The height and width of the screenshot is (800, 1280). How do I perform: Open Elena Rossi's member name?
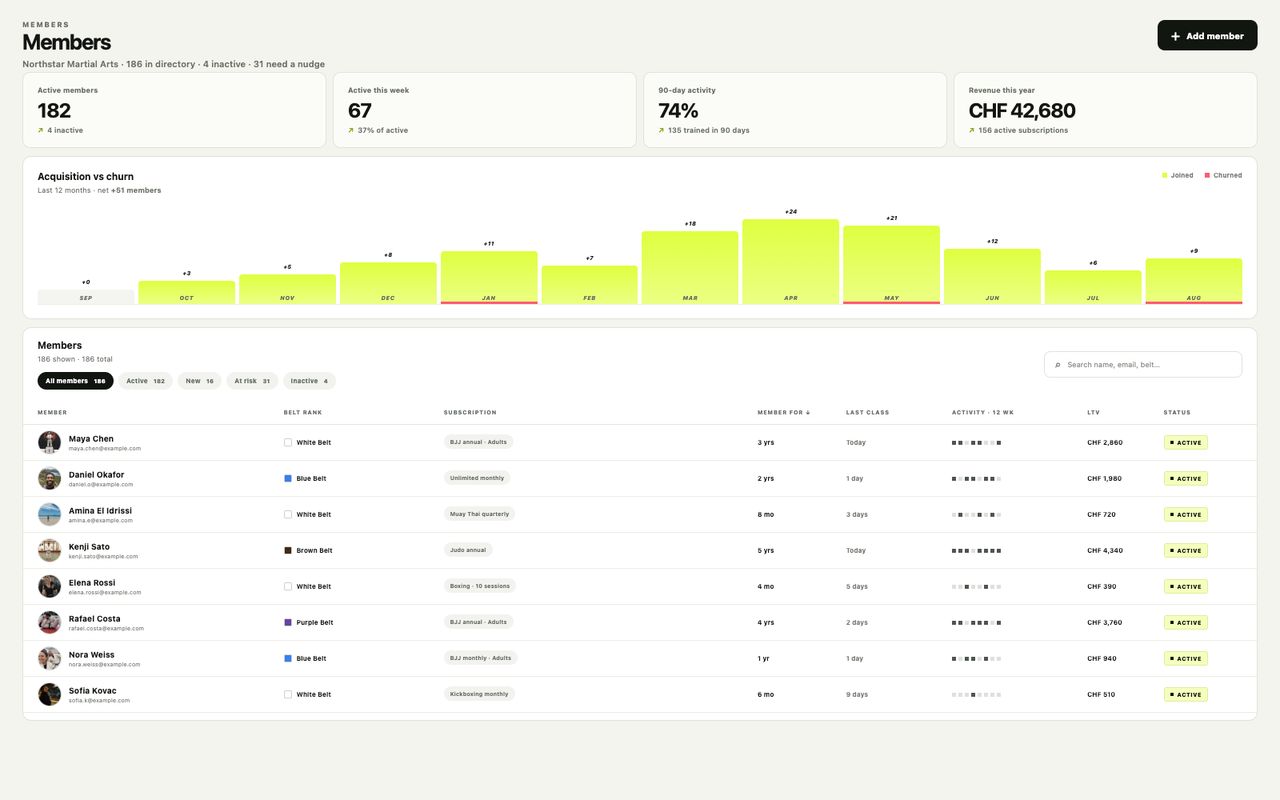[x=92, y=583]
